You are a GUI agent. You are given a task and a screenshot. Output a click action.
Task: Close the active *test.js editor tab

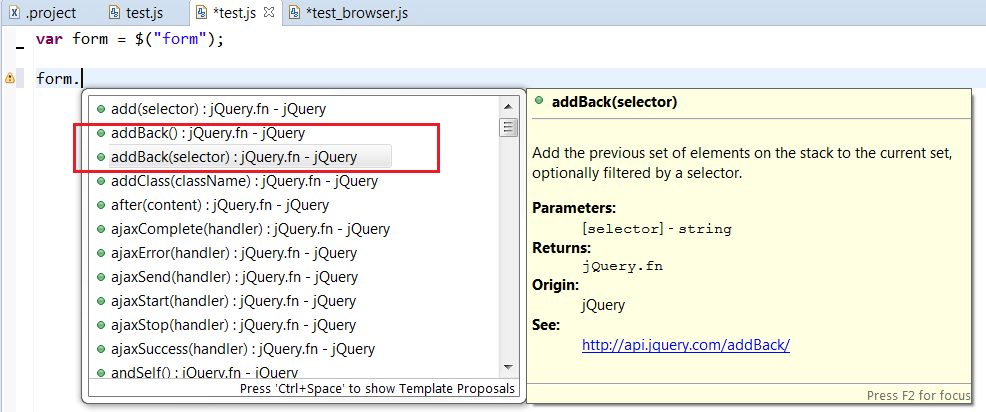click(x=268, y=13)
